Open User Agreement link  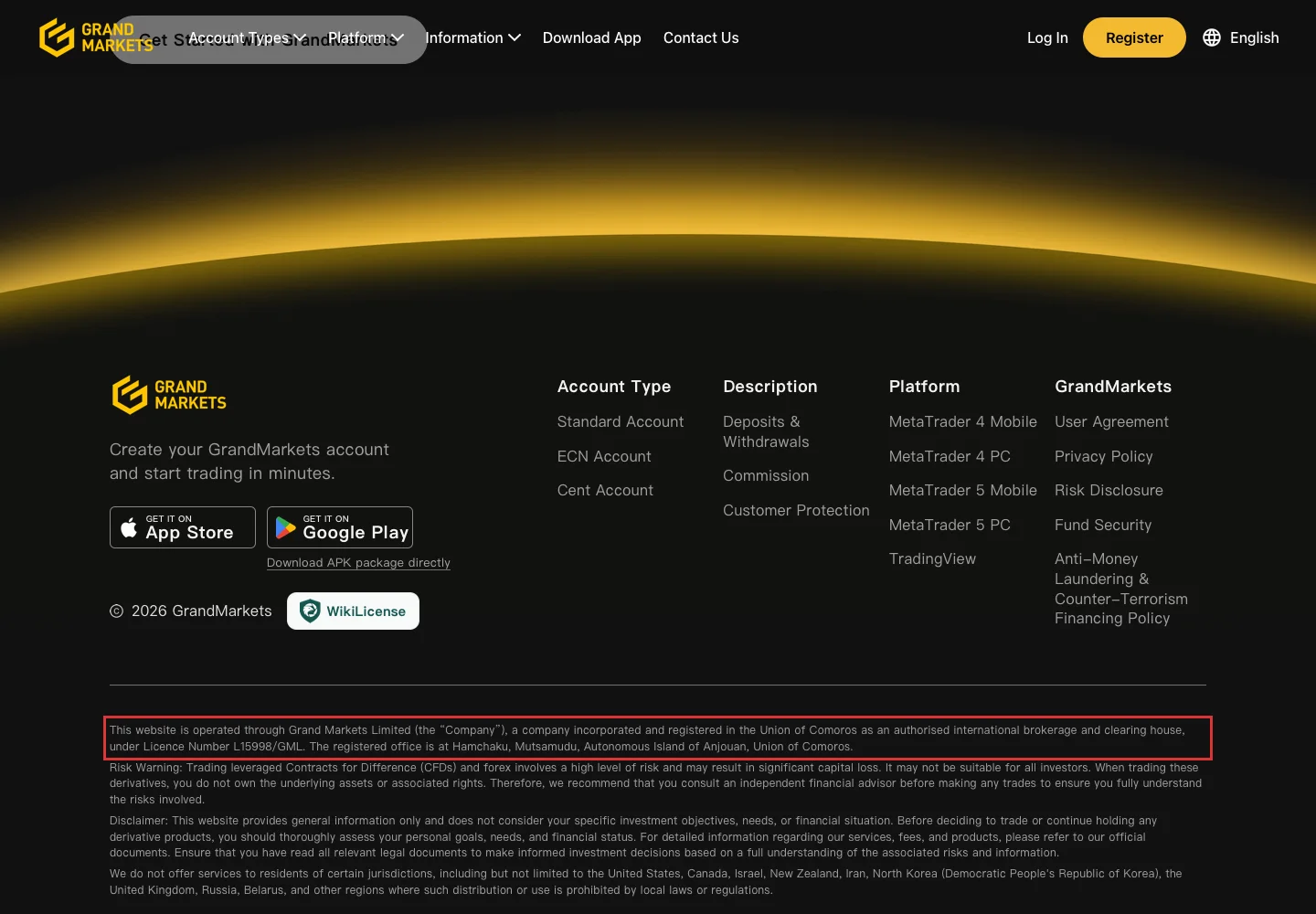pos(1111,421)
